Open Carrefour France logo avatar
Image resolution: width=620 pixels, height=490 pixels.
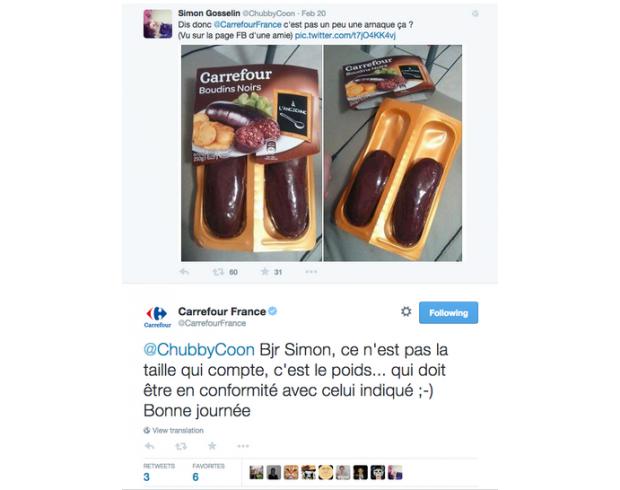[157, 317]
